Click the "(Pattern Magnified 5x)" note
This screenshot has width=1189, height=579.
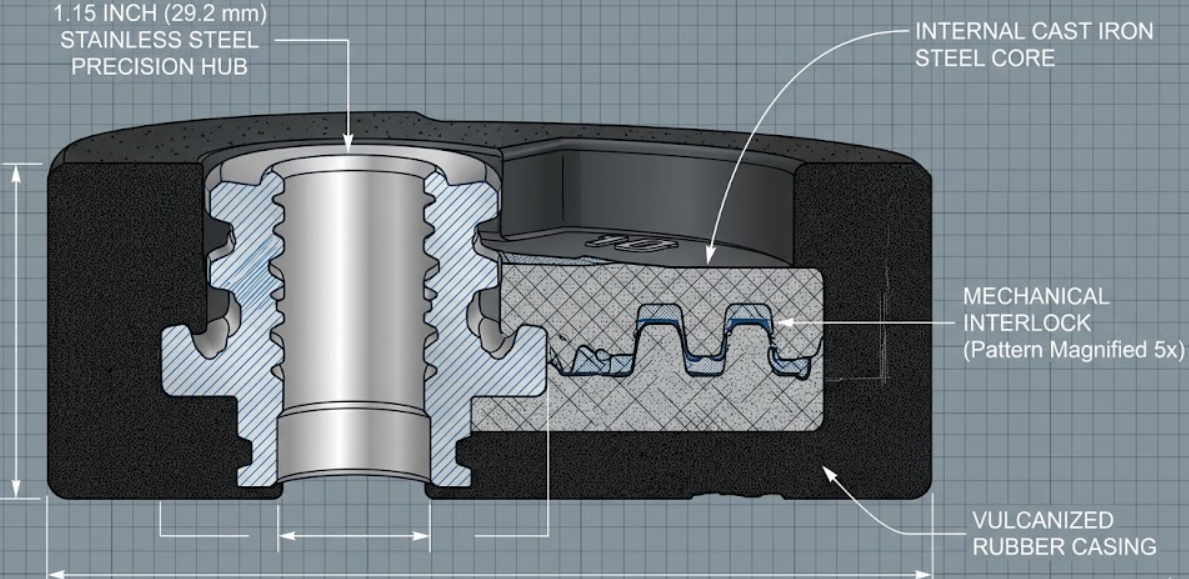point(1073,351)
